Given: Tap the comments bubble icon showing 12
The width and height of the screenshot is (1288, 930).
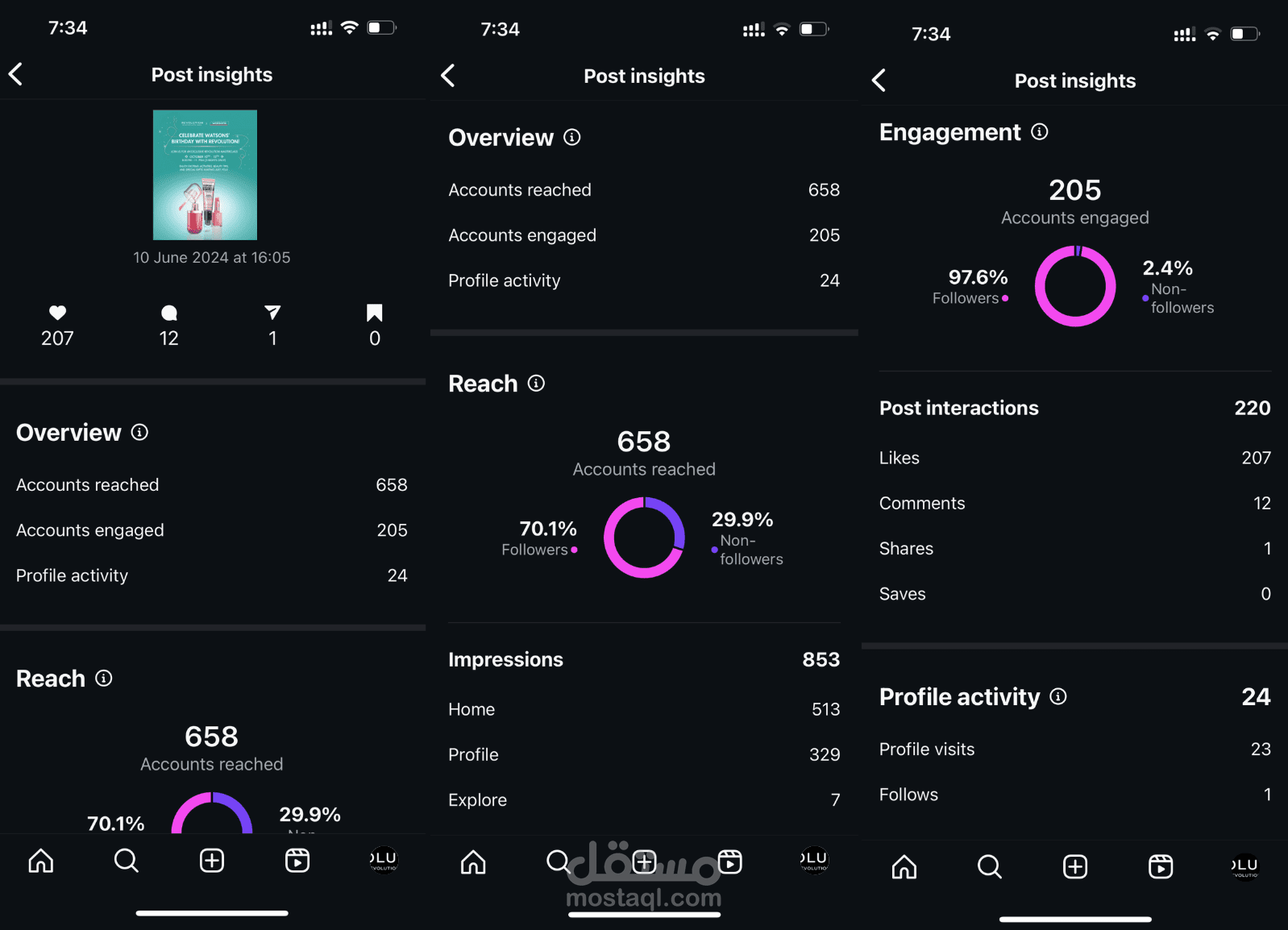Looking at the screenshot, I should pos(168,313).
